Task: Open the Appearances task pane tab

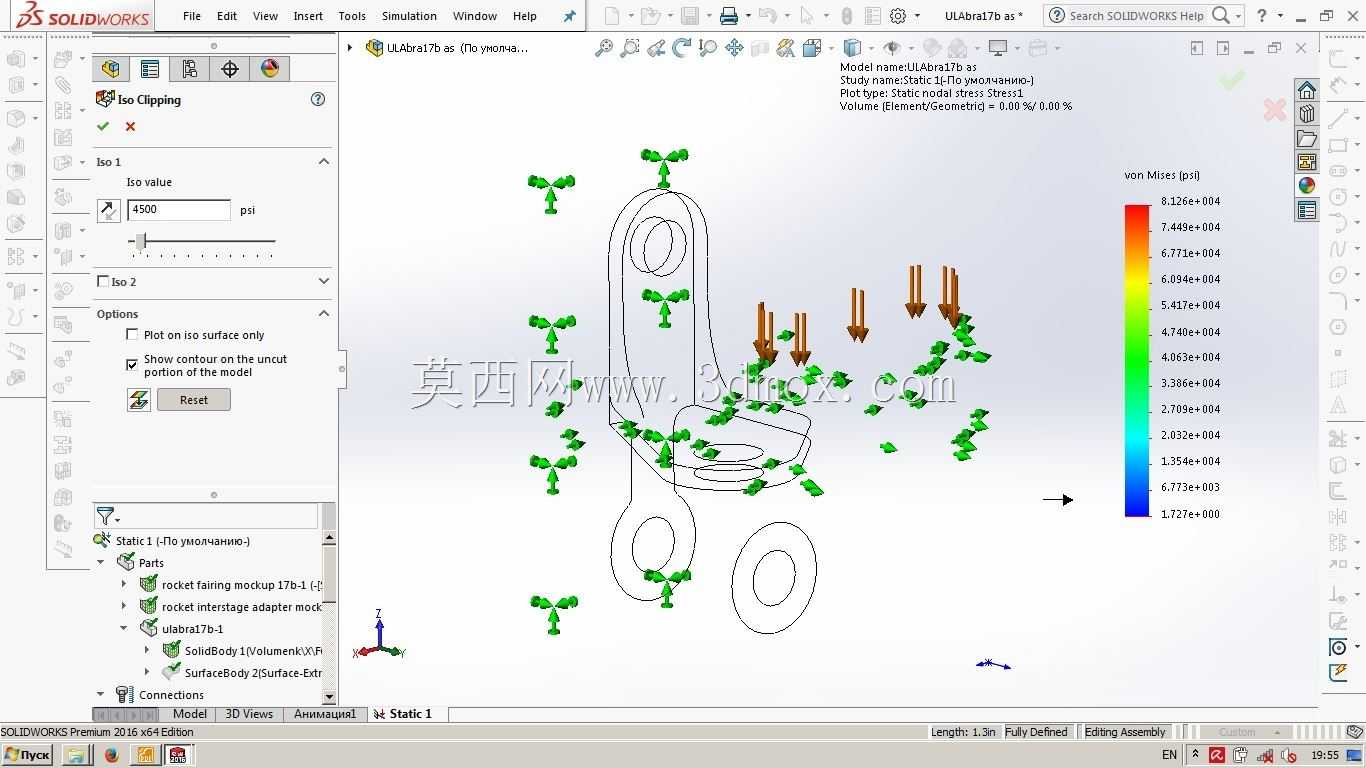Action: 1307,186
